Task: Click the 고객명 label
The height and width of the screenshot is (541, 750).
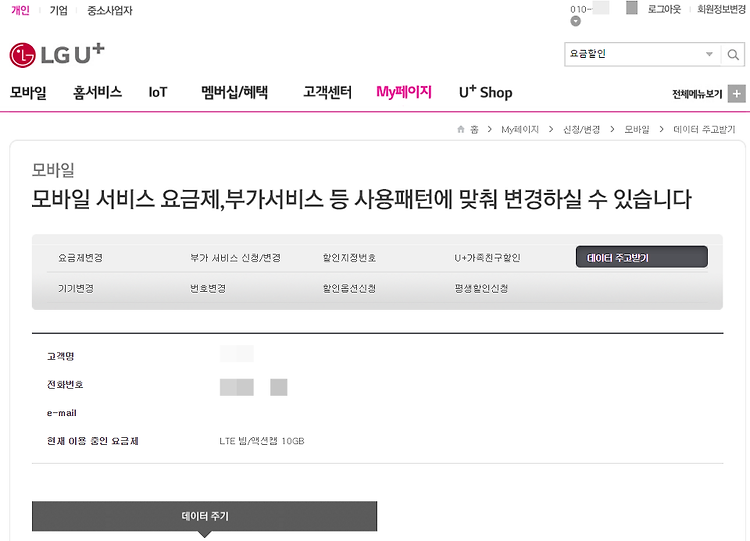Action: tap(60, 356)
